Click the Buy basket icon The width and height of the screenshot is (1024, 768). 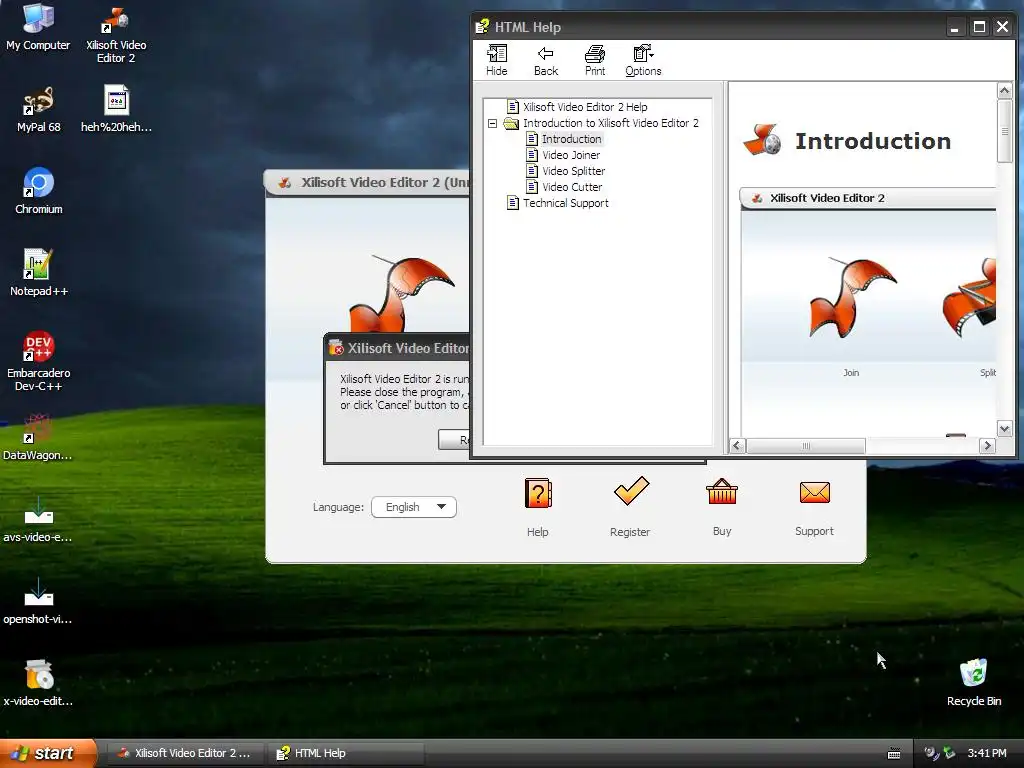point(722,492)
